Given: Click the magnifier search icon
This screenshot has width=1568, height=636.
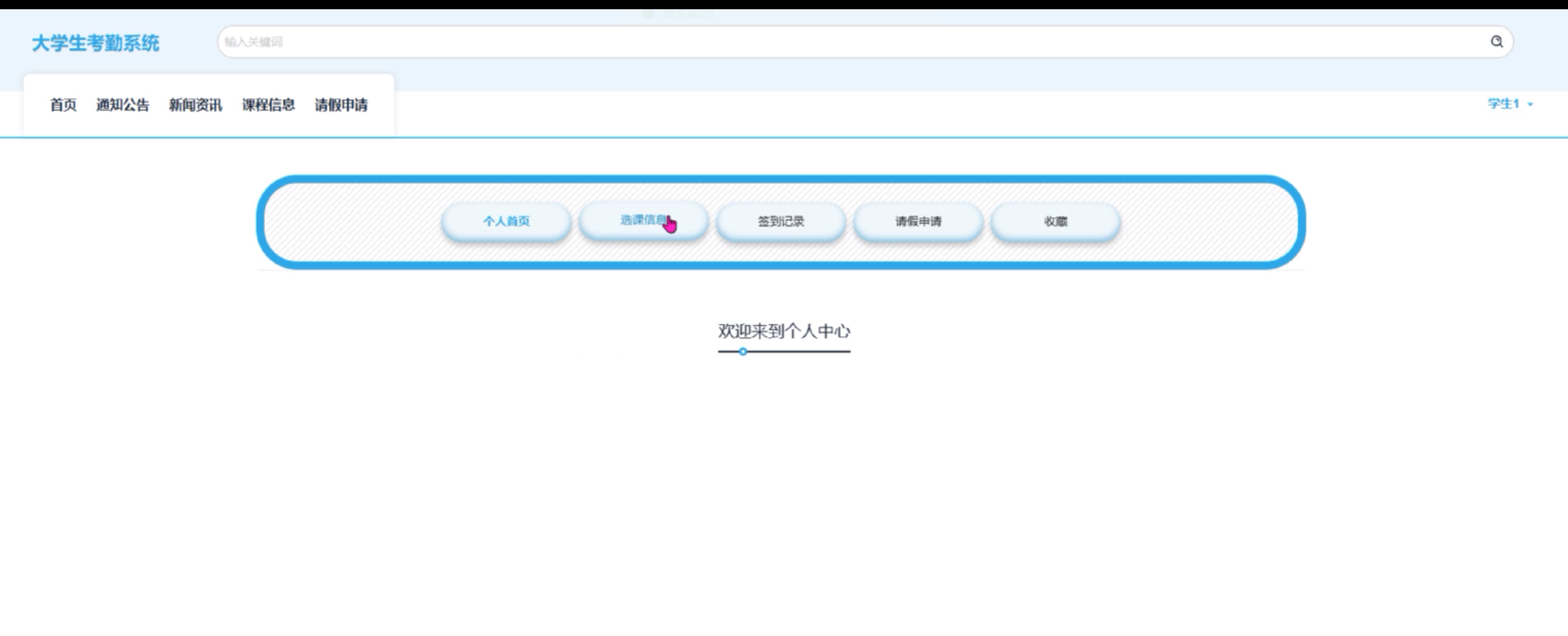Looking at the screenshot, I should click(1496, 42).
